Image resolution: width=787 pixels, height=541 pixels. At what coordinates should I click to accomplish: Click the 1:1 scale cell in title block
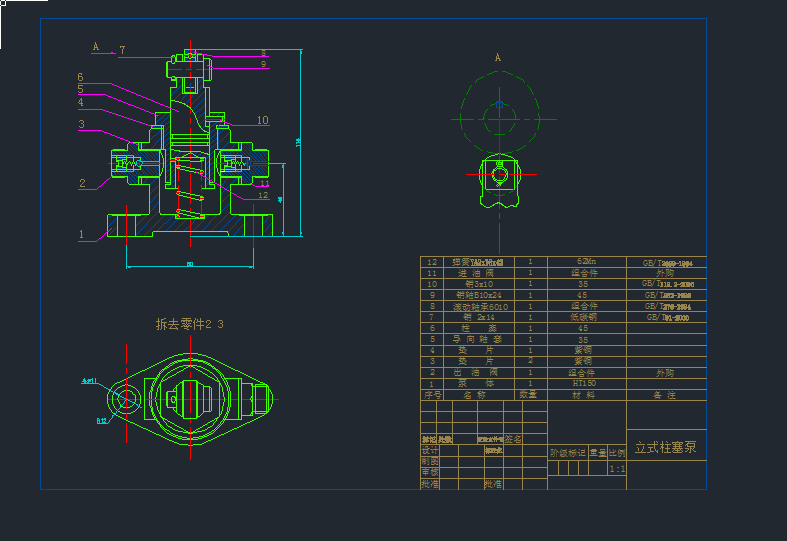point(617,468)
